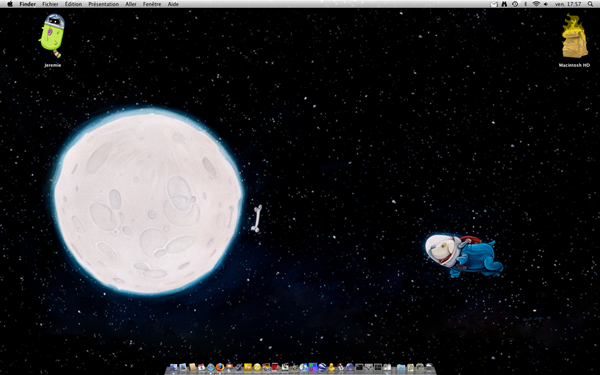Open the Time Machine menu bar icon
This screenshot has width=600, height=375.
pyautogui.click(x=515, y=4)
